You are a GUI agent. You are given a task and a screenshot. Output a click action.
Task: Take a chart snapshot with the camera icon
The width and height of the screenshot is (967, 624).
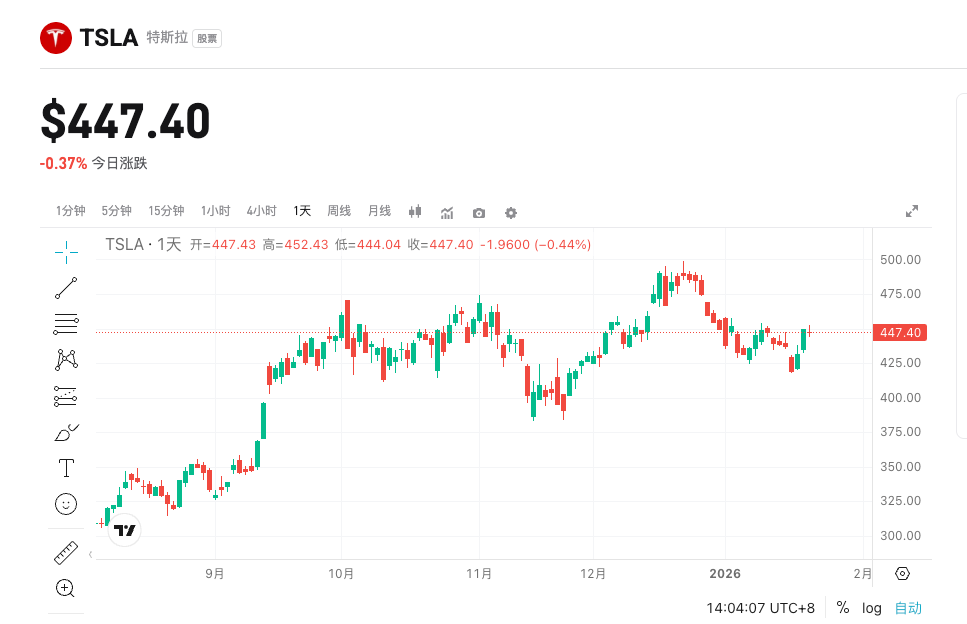point(478,213)
